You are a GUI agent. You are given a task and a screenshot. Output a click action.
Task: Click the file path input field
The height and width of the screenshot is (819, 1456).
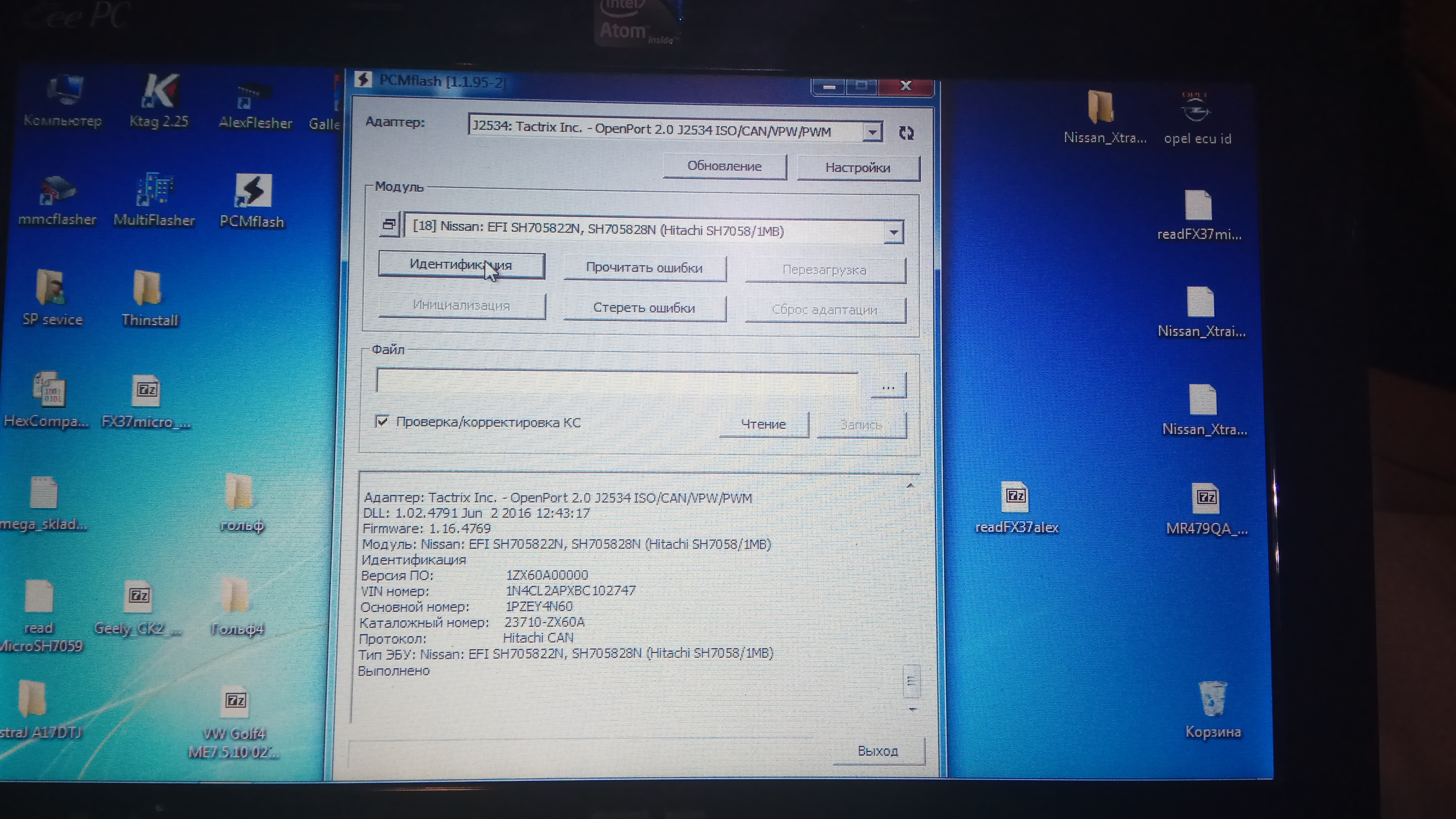coord(617,383)
